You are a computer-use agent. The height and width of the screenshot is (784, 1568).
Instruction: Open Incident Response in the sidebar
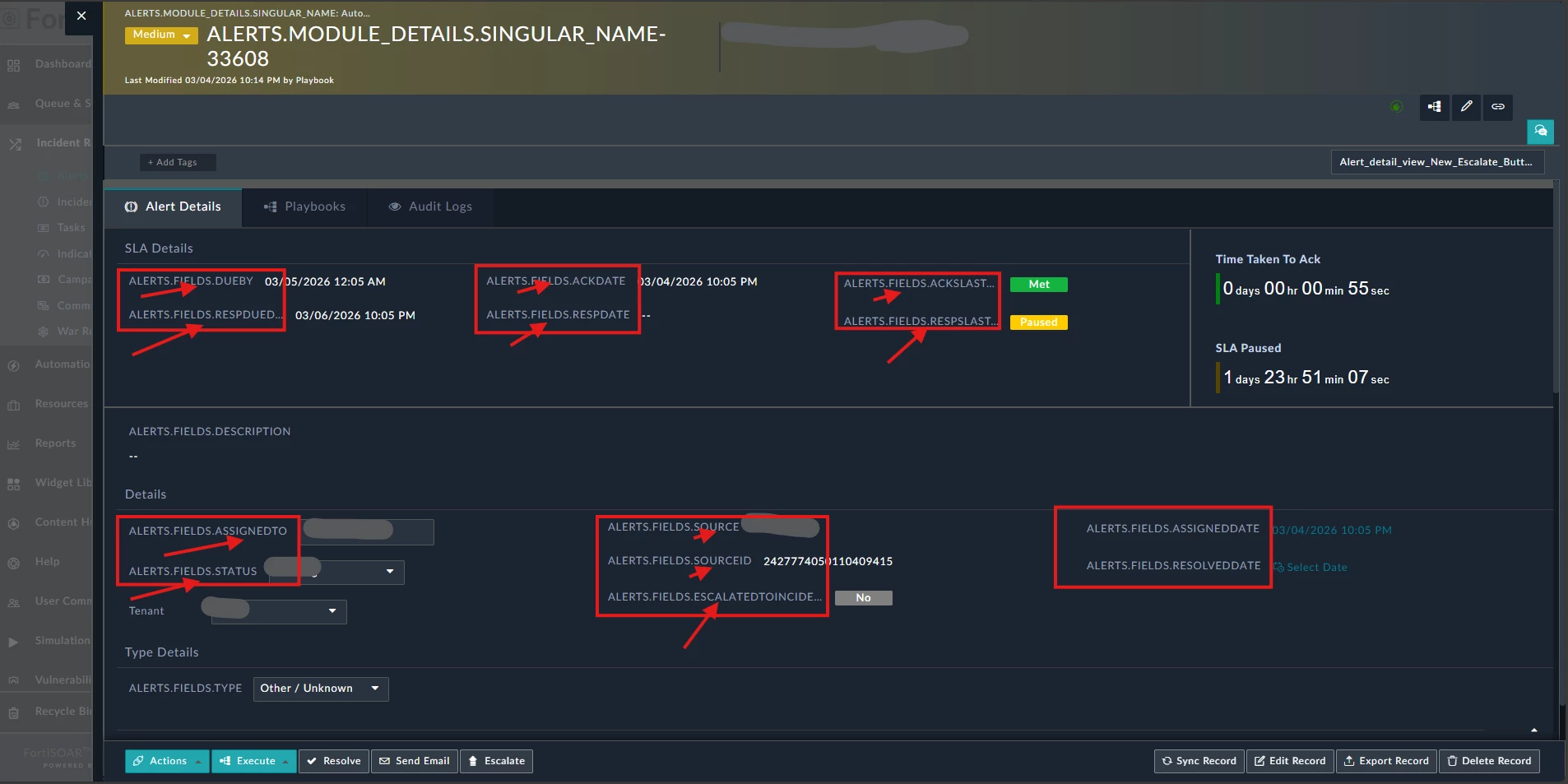click(46, 143)
